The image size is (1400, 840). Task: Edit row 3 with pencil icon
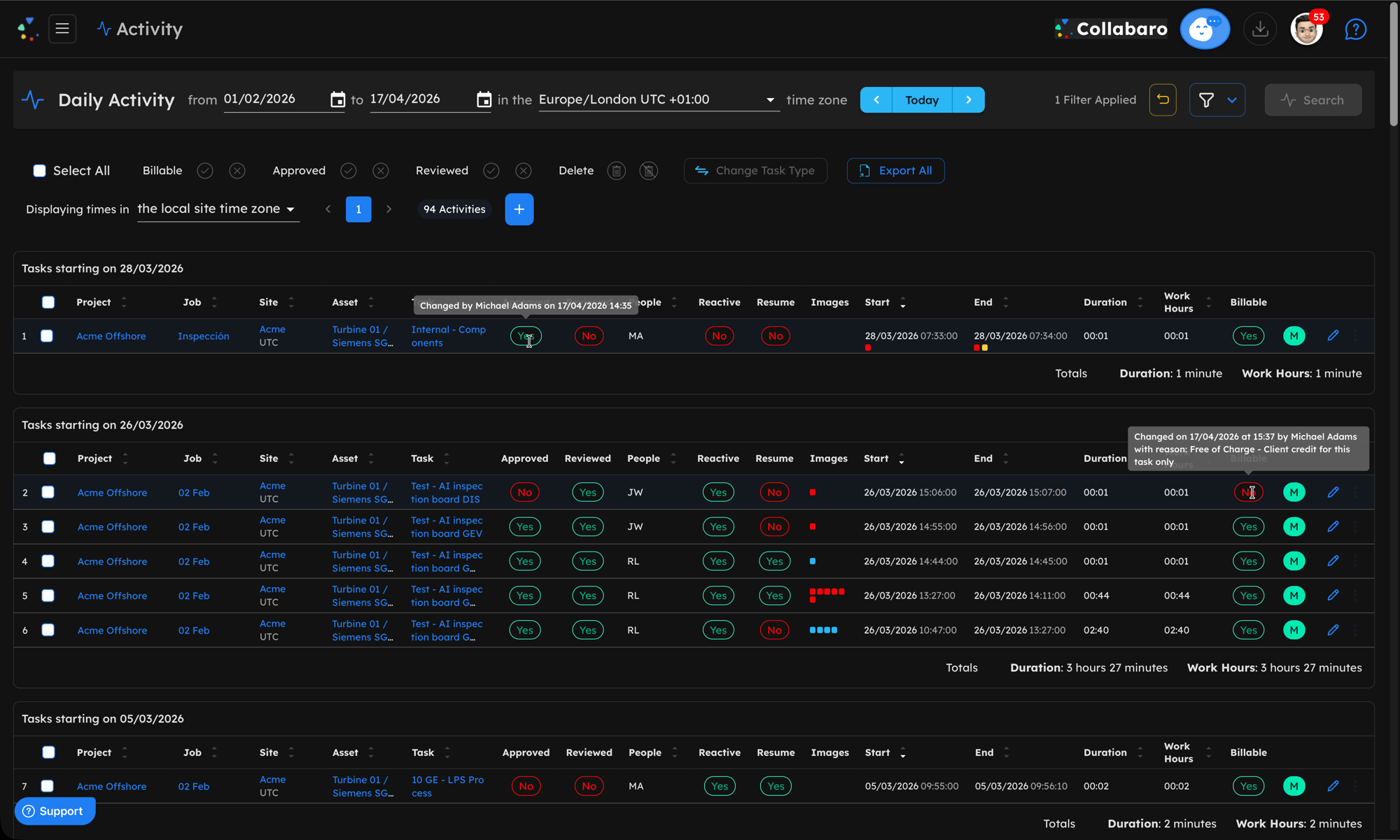(1333, 526)
